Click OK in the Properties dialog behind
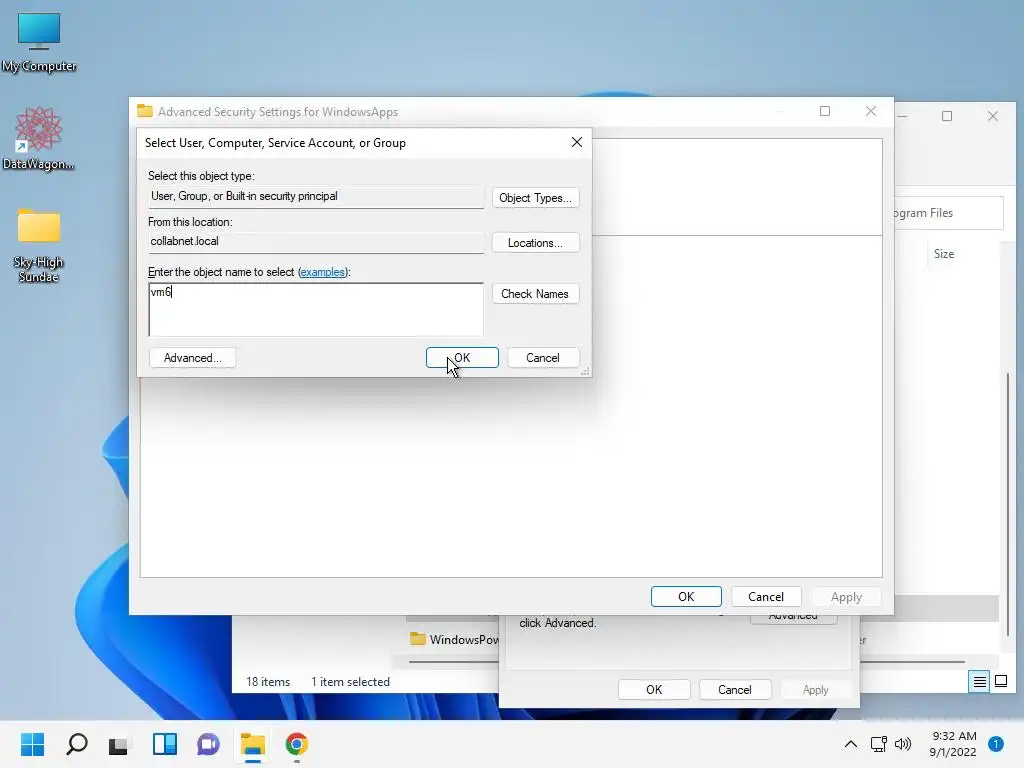This screenshot has width=1024, height=768. coord(654,690)
